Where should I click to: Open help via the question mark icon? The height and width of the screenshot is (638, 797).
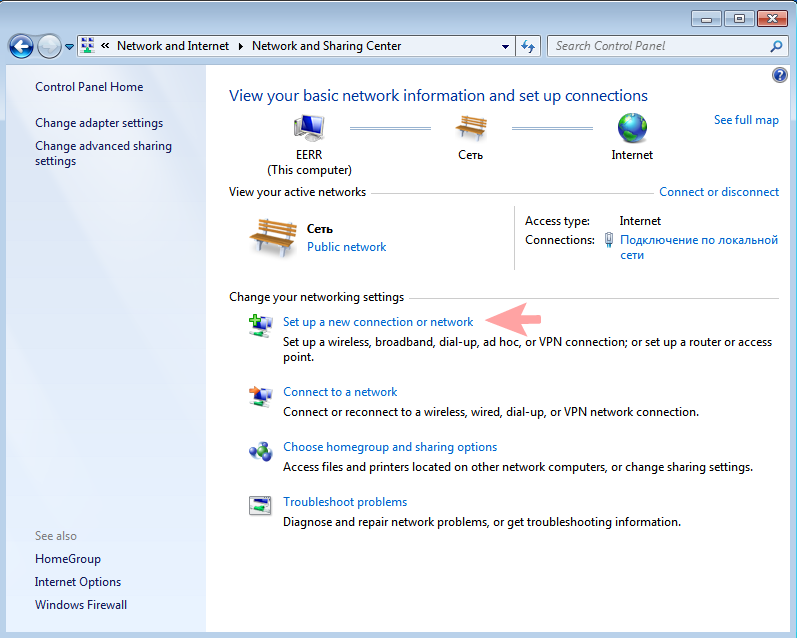point(780,76)
